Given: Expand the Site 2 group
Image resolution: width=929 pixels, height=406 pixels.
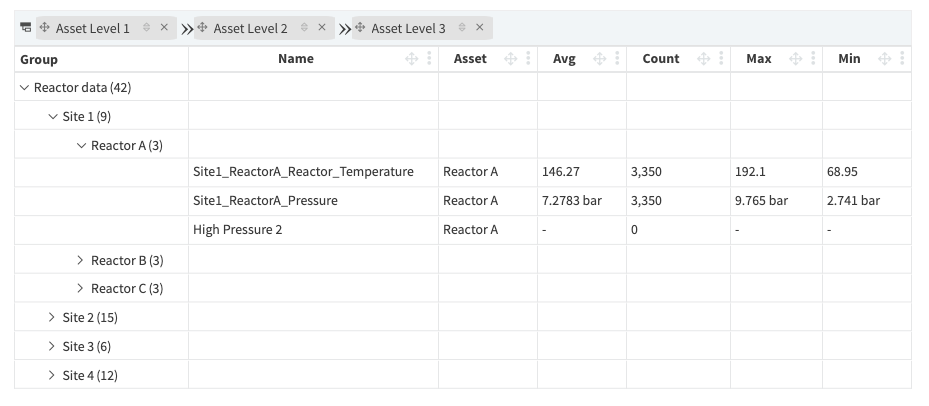Looking at the screenshot, I should click(x=53, y=318).
